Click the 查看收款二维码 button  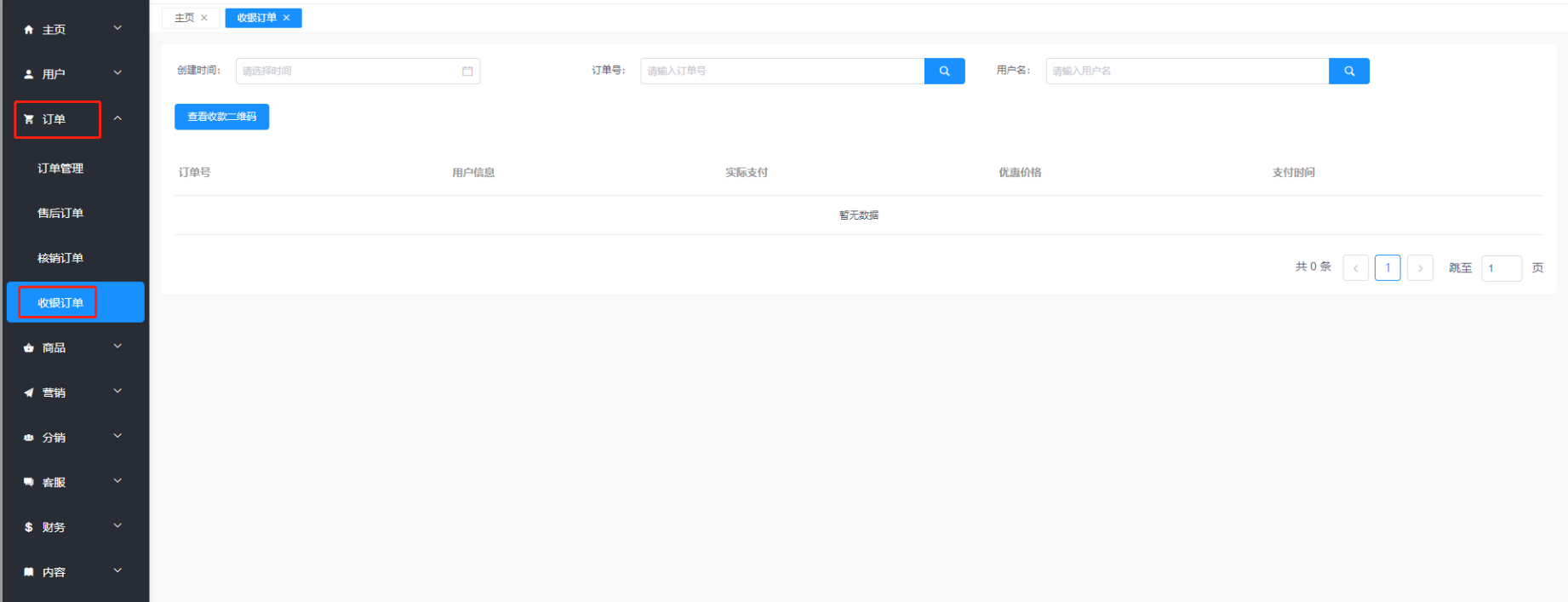tap(221, 117)
